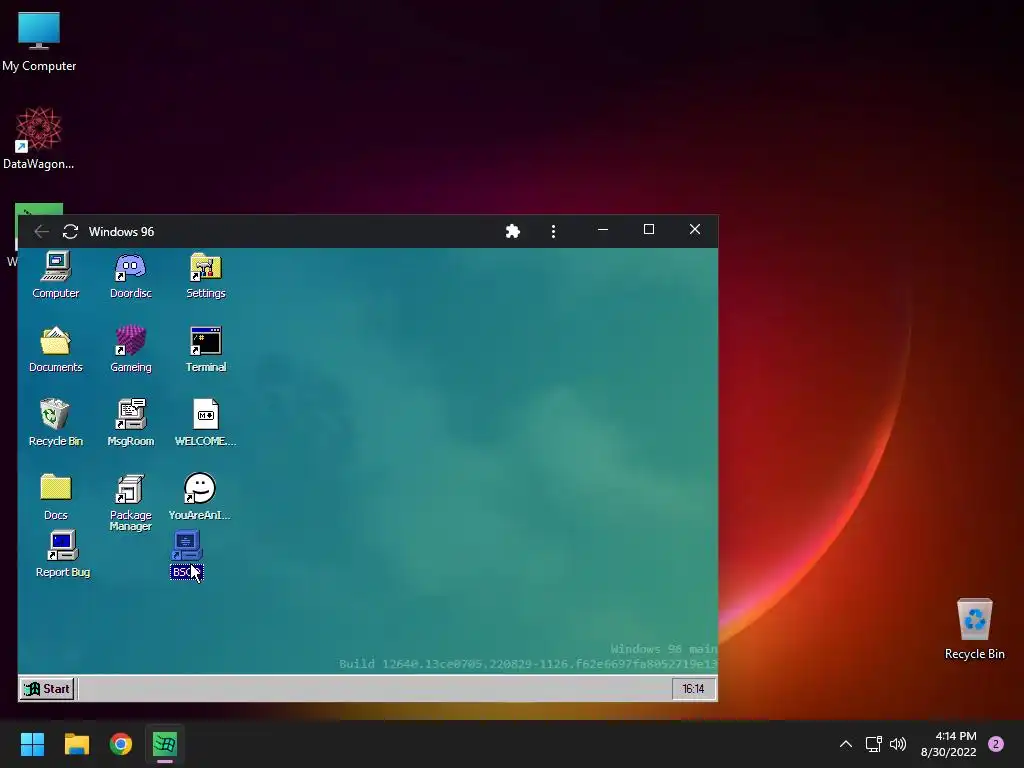
Task: Open the Settings shortcut in Windows 96
Action: coord(206,276)
